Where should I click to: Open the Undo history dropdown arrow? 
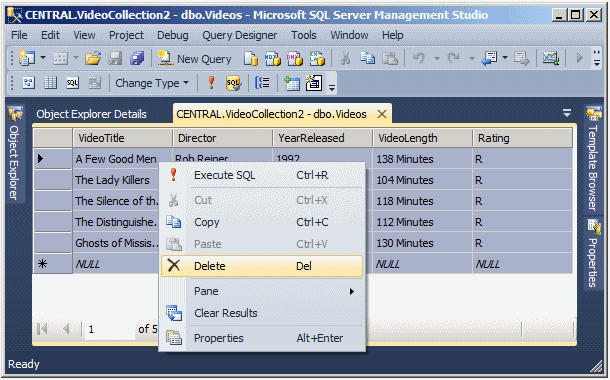pos(437,59)
